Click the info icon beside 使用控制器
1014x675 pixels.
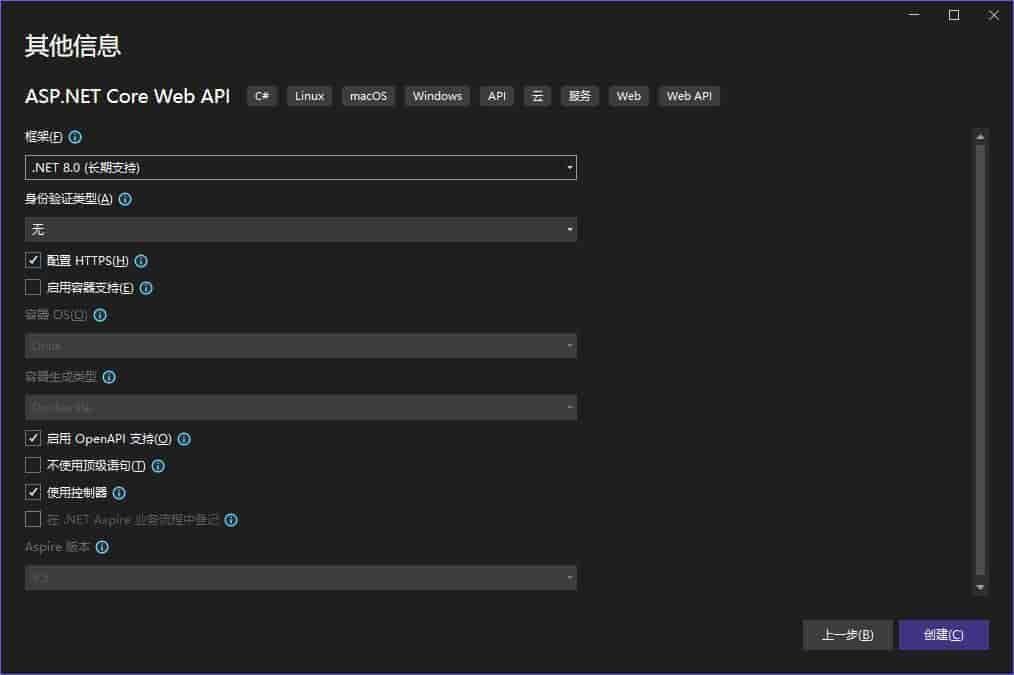click(x=120, y=493)
